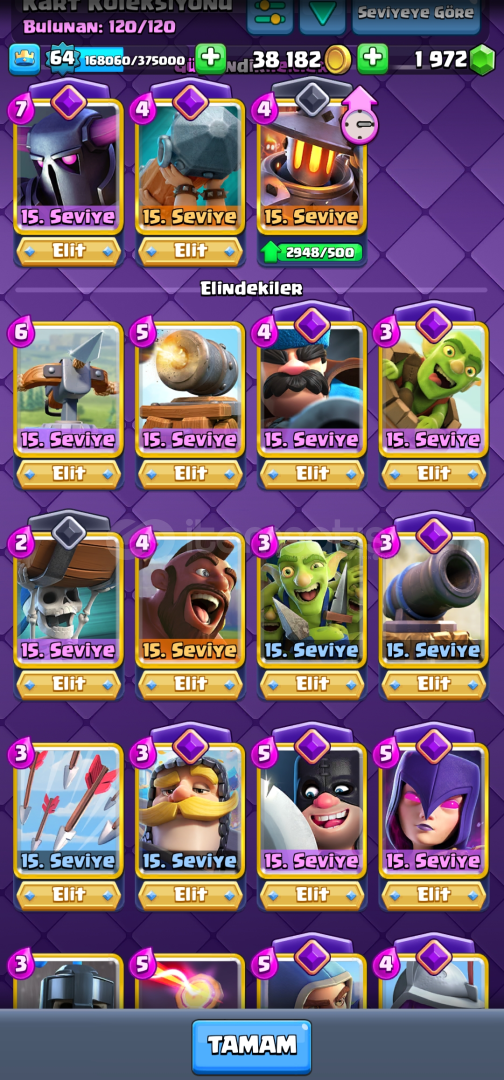504x1080 pixels.
Task: Click the gold coin icon
Action: pos(337,60)
